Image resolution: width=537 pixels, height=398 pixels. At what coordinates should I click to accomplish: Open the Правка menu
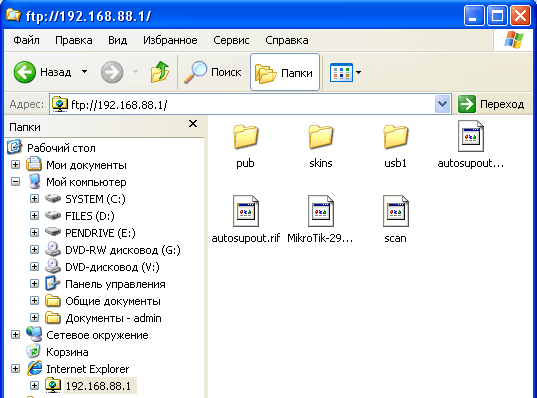74,40
